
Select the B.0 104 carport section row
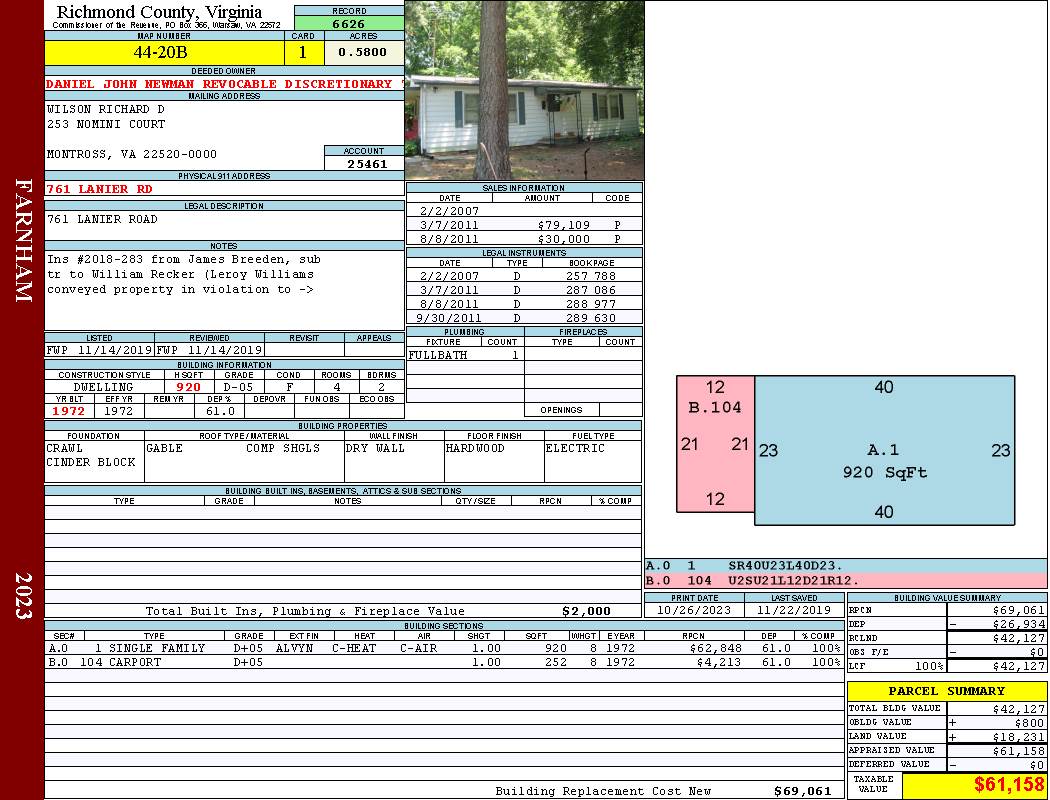(x=444, y=662)
